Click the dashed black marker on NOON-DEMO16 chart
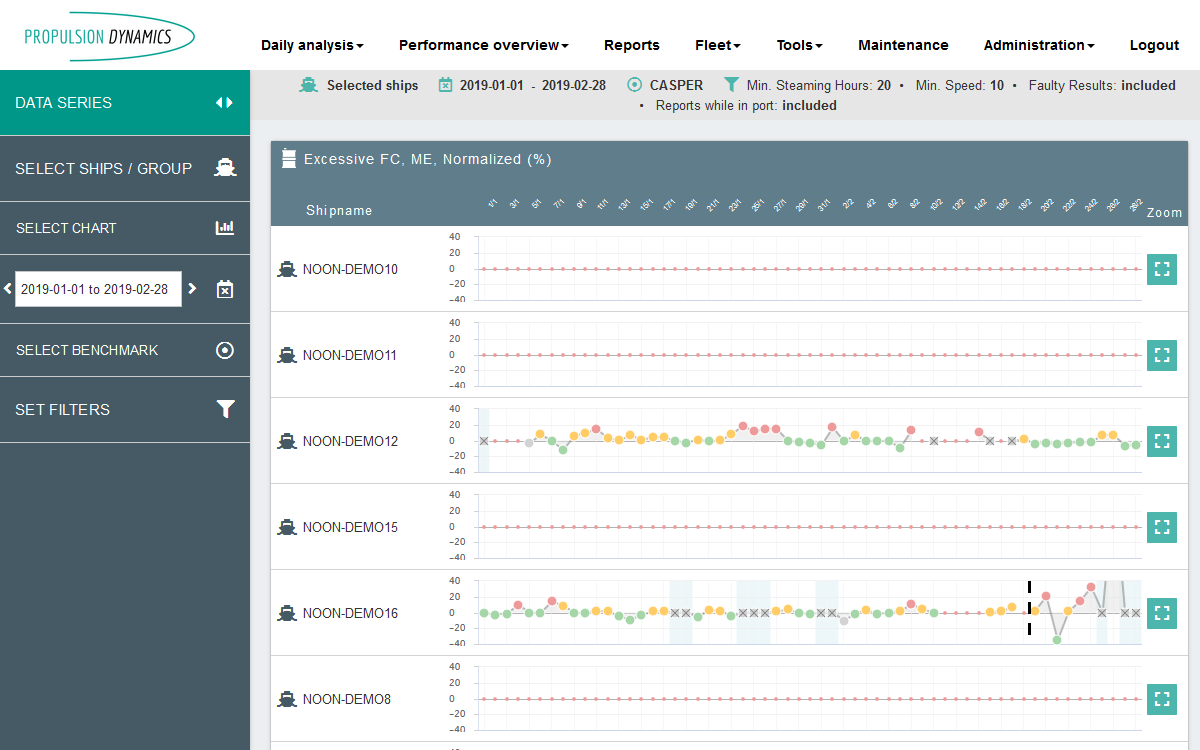Image resolution: width=1200 pixels, height=750 pixels. coord(1029,607)
